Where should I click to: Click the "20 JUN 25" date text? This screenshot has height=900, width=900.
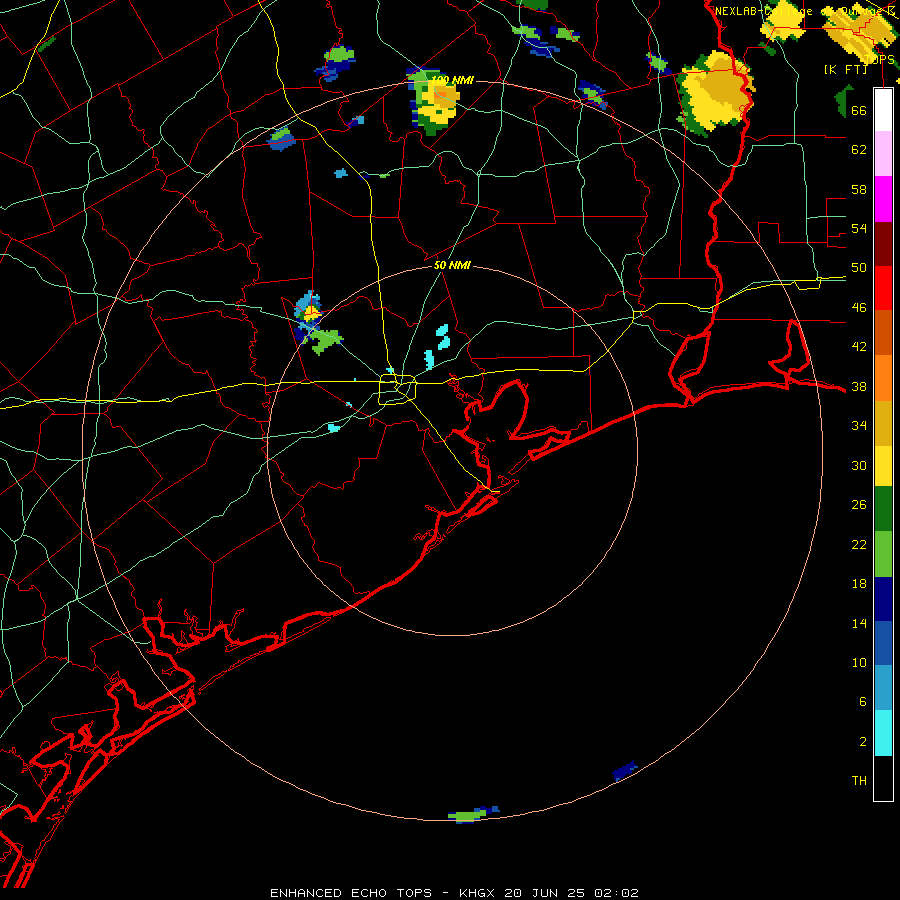click(544, 893)
